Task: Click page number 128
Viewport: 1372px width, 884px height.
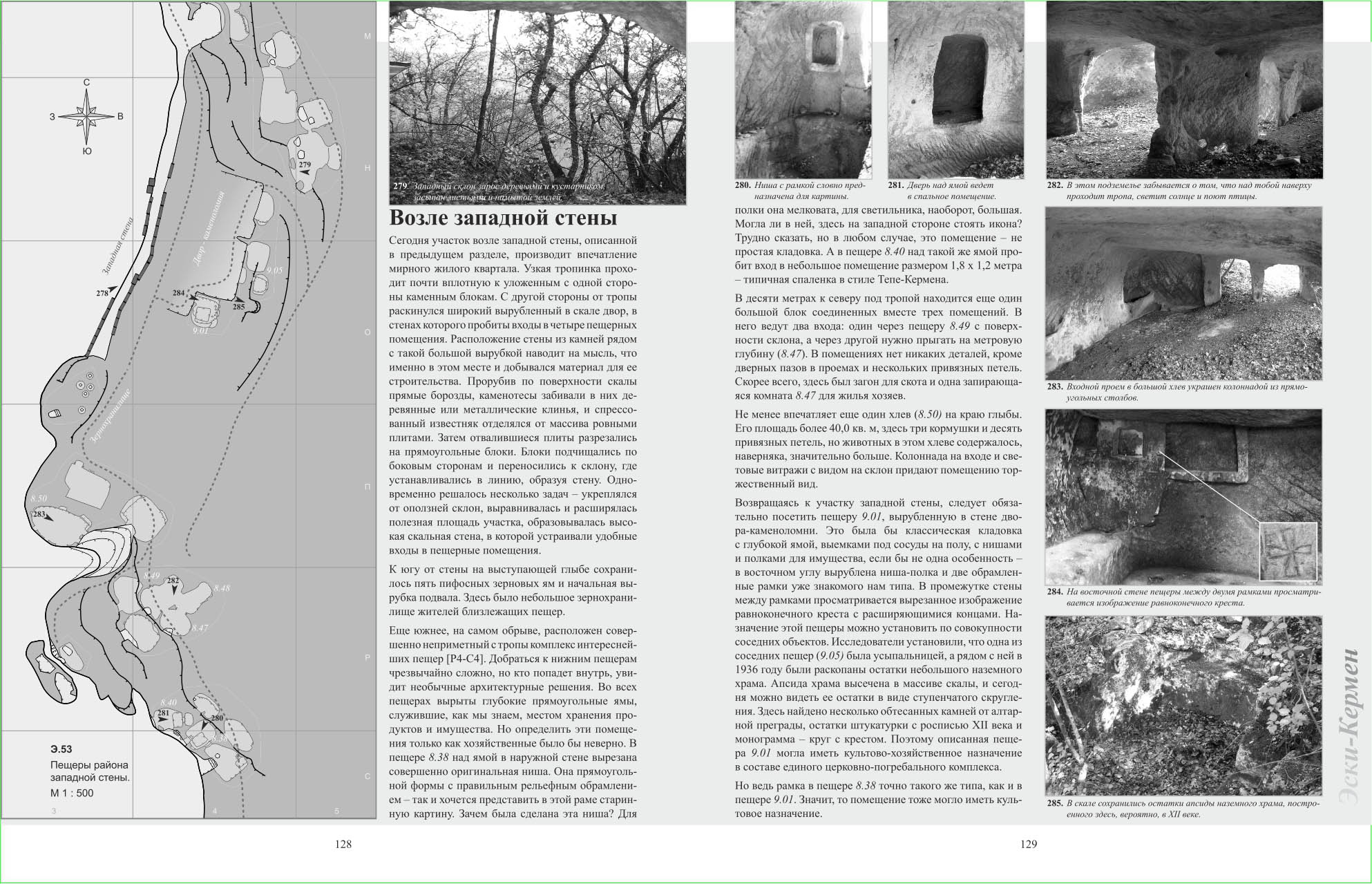Action: 343,844
